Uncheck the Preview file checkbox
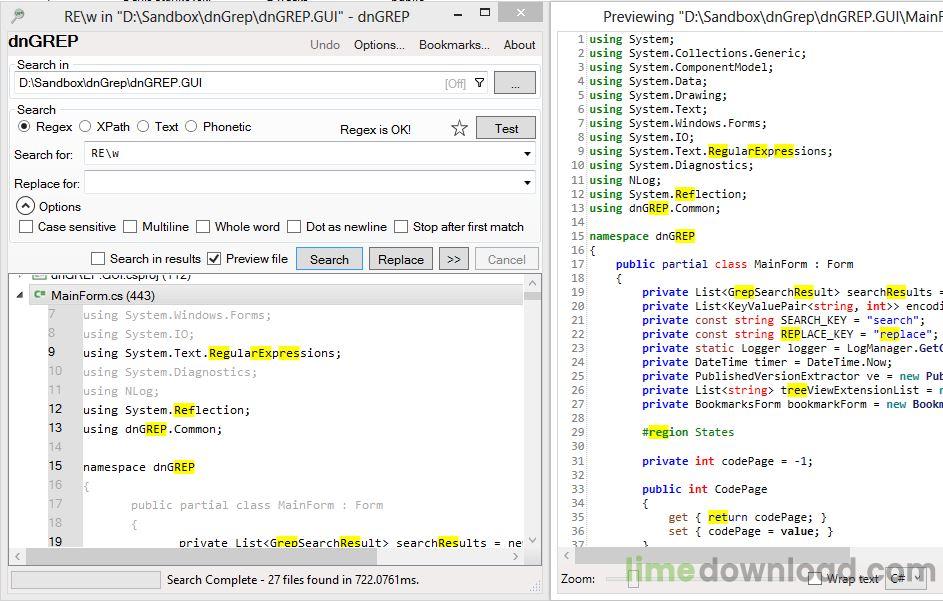 [214, 259]
